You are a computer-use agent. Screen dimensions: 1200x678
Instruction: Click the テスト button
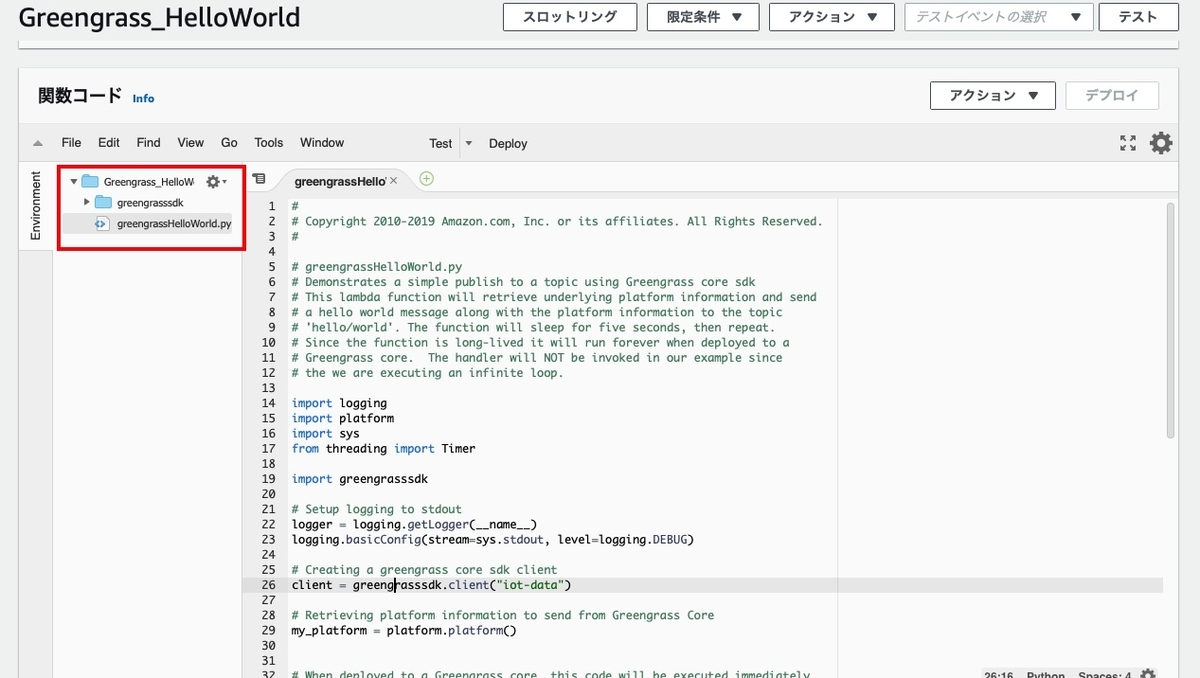click(1138, 17)
